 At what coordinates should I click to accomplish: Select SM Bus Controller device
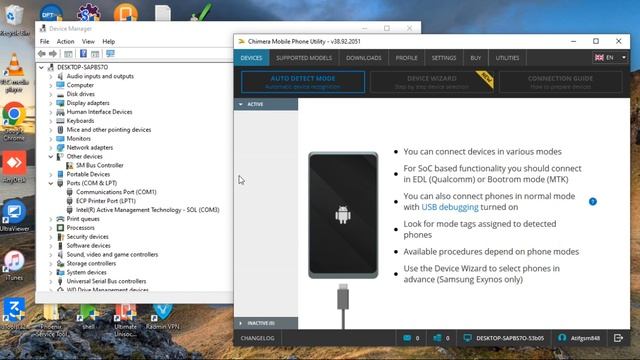[100, 165]
